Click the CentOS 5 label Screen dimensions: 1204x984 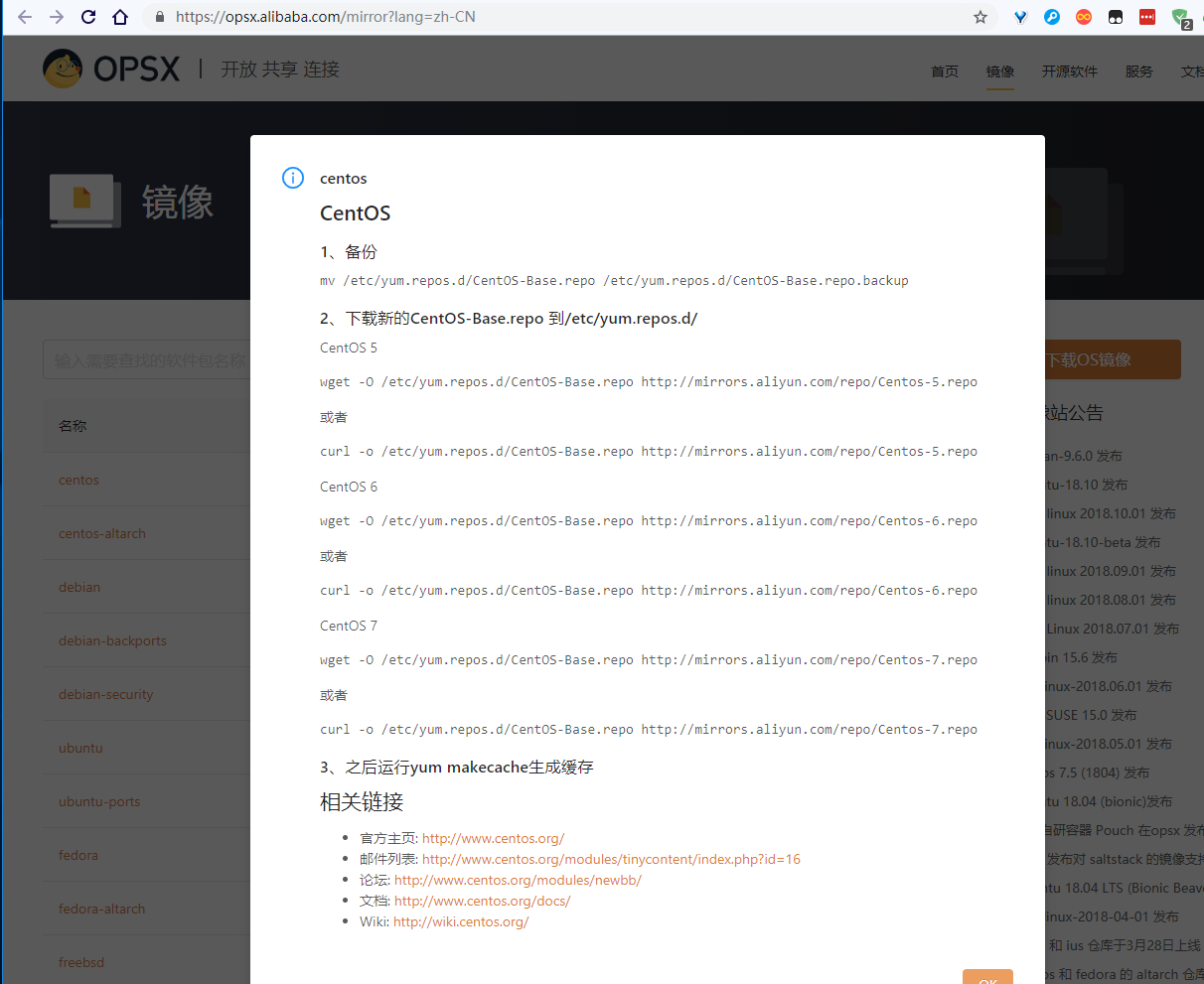click(349, 348)
